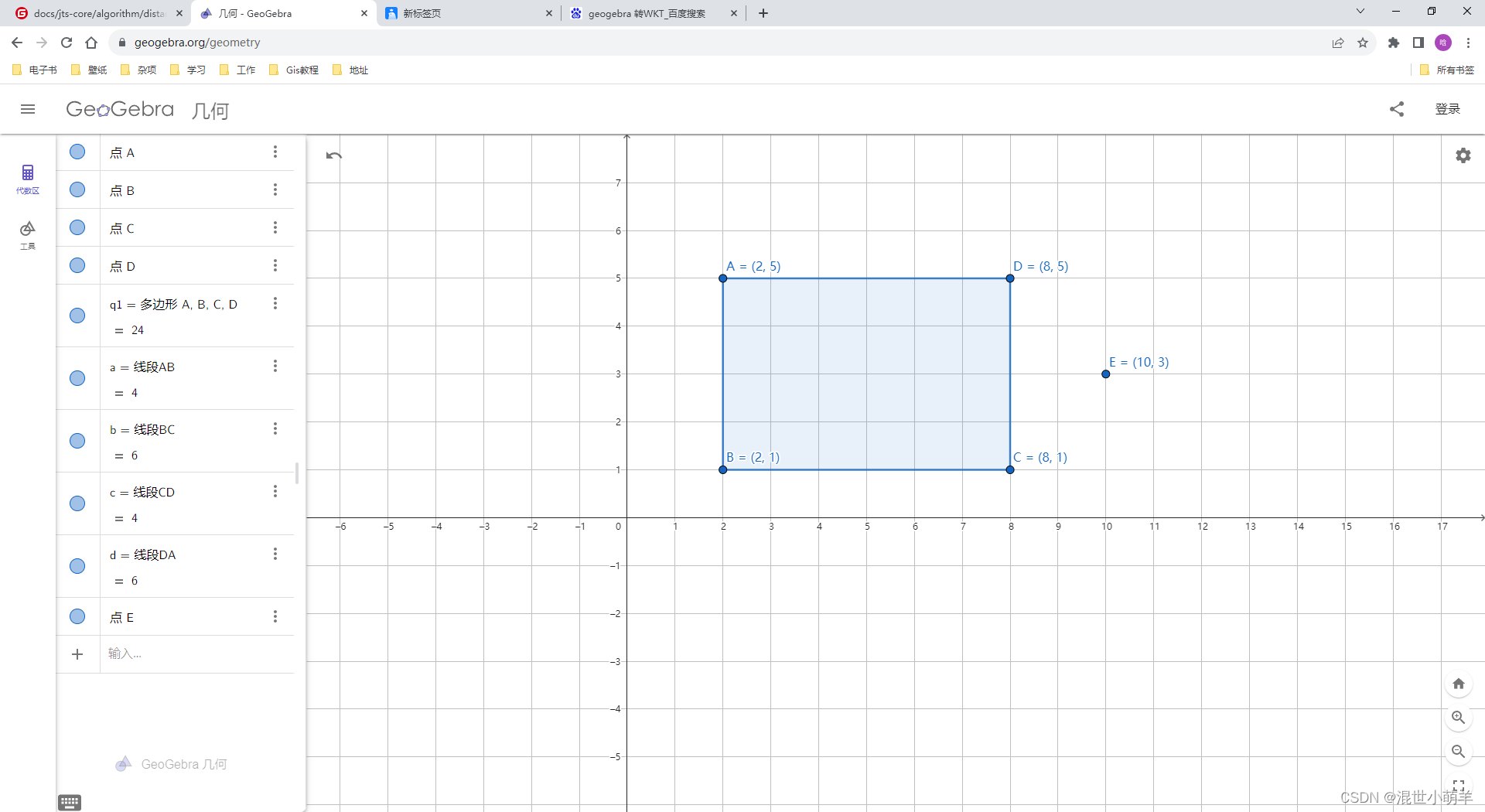Open more options for point E
1485x812 pixels.
tap(275, 616)
